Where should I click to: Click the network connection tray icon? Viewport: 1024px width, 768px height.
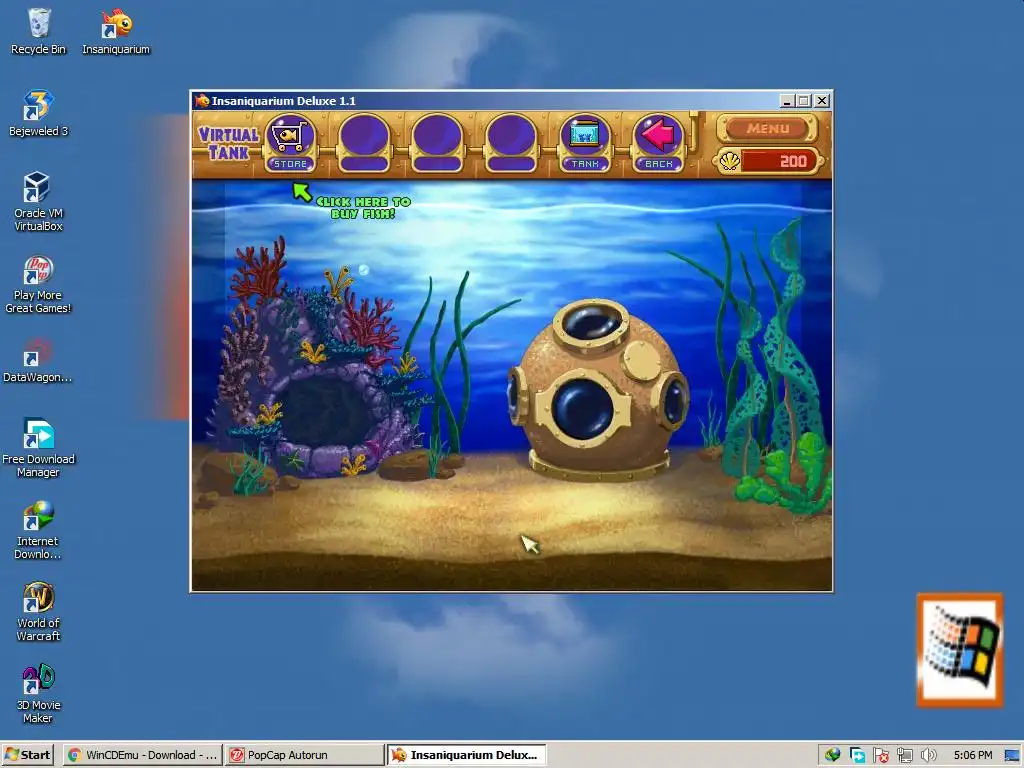(904, 755)
